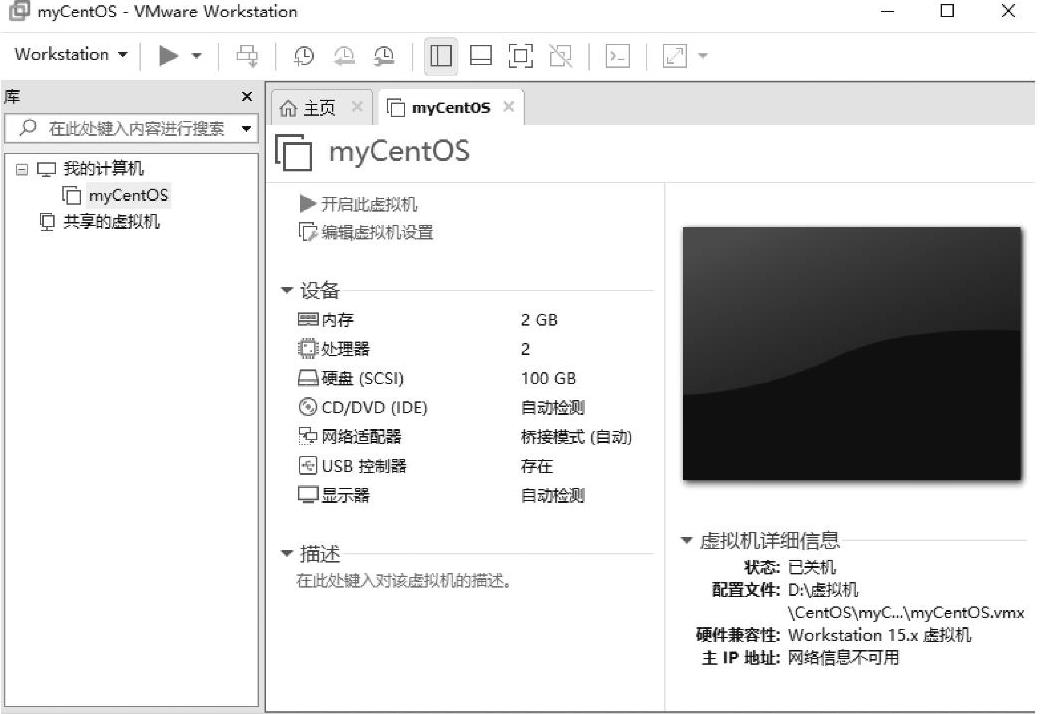Click the memory chip icon beside 内存
This screenshot has height=714, width=1040.
point(308,320)
